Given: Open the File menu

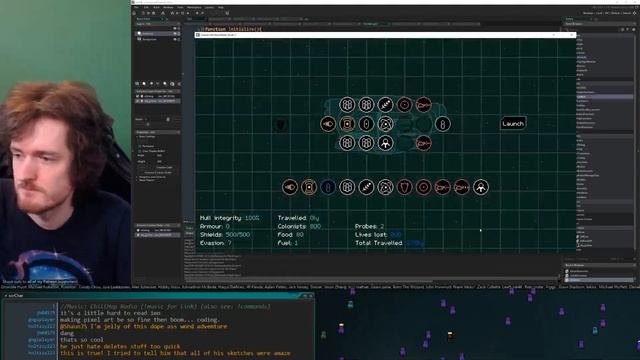Looking at the screenshot, I should 136,7.
